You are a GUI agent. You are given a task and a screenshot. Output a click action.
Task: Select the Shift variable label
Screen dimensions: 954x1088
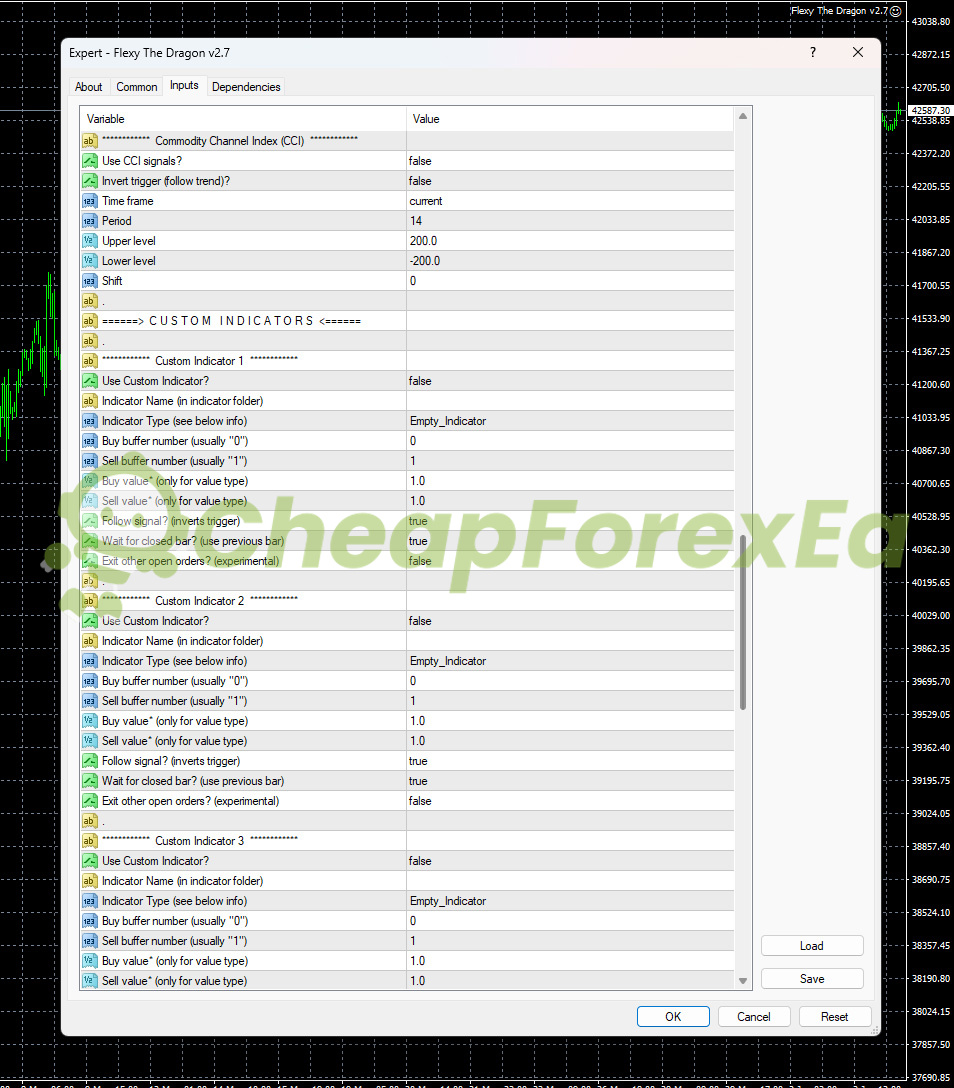(x=112, y=281)
